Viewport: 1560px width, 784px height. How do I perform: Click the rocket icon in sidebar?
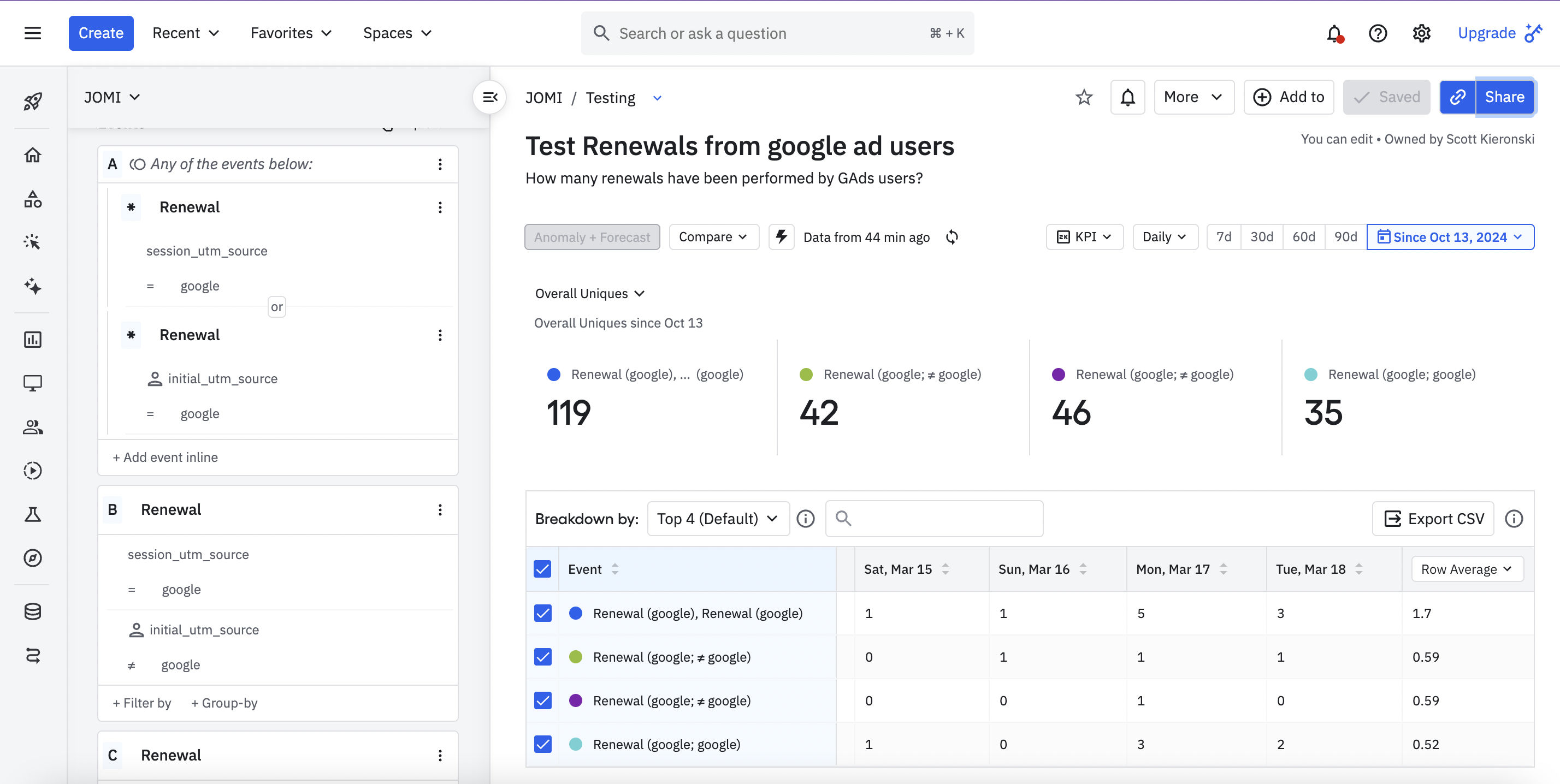[33, 101]
